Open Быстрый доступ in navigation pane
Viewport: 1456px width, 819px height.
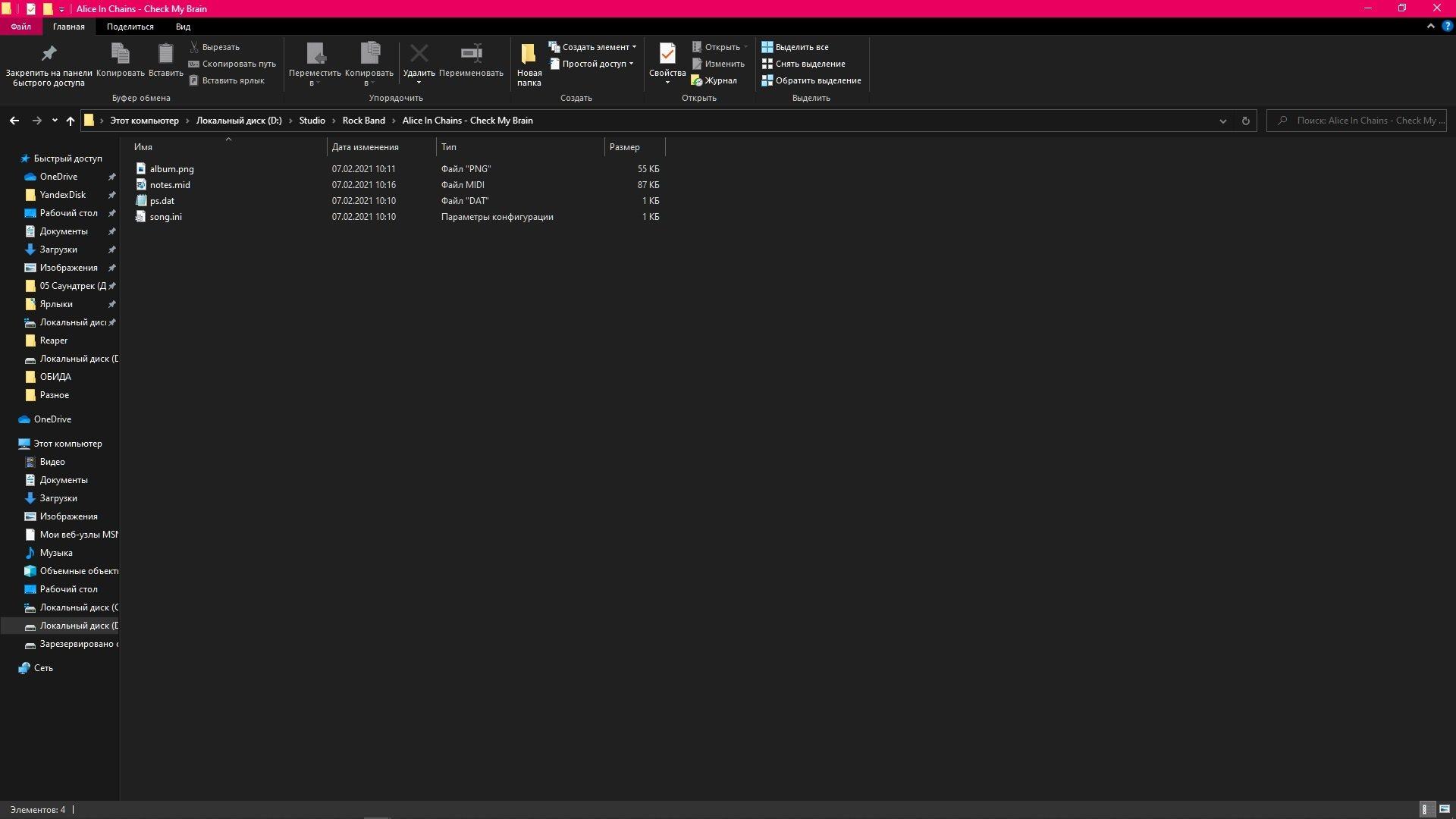click(67, 158)
